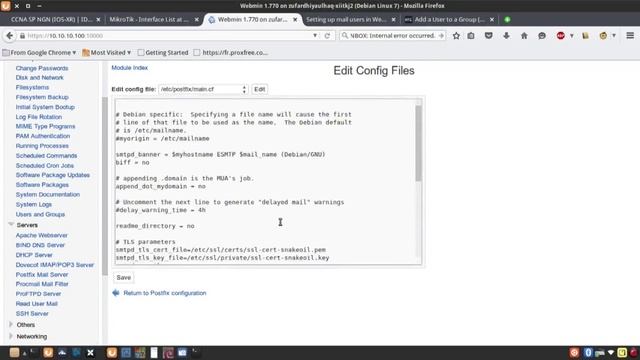Image resolution: width=640 pixels, height=360 pixels.
Task: Click the search arrow in search box
Action: (441, 36)
